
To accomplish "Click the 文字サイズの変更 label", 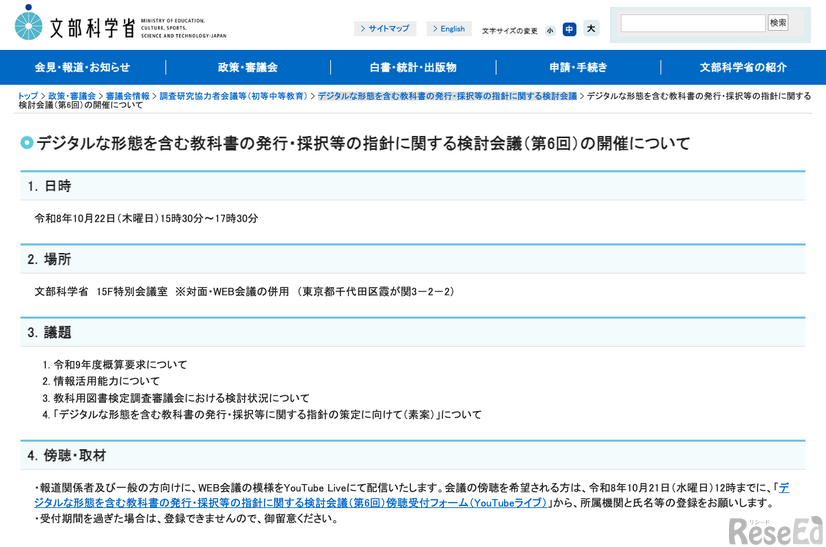I will click(509, 31).
